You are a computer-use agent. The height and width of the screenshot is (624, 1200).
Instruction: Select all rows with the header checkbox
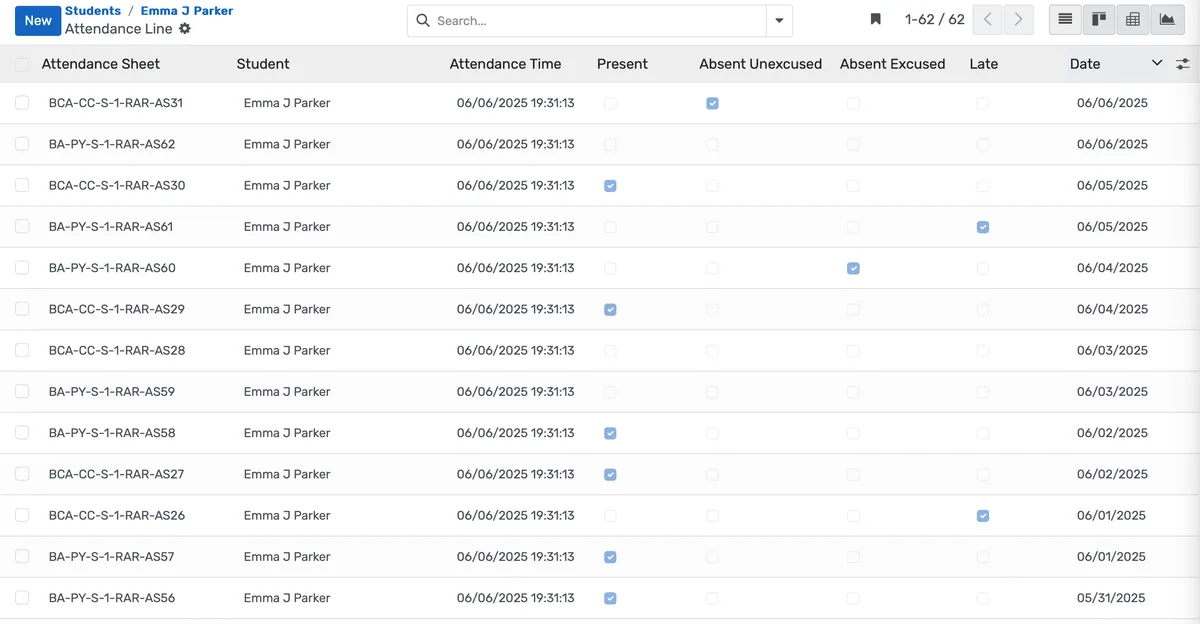coord(21,63)
